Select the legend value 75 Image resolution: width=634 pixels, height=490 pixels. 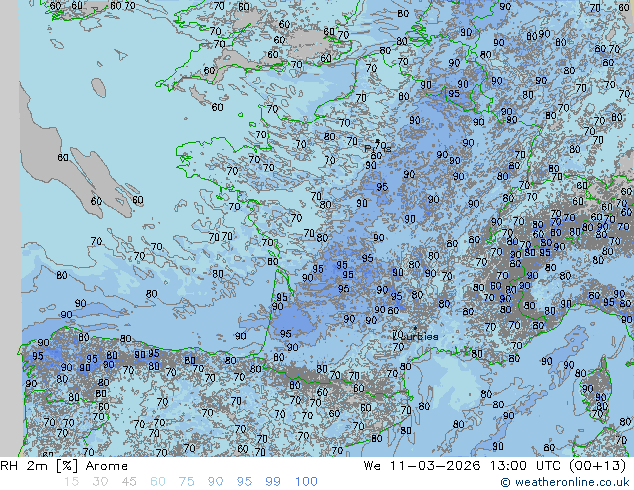click(x=186, y=482)
